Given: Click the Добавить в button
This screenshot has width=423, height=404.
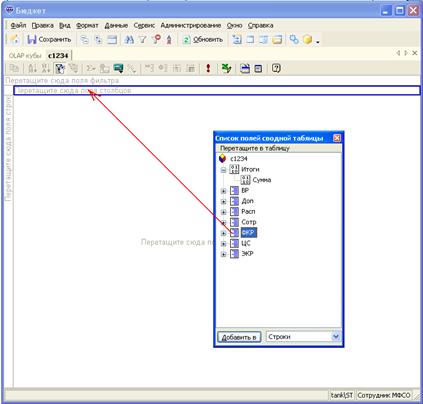Looking at the screenshot, I should click(239, 337).
